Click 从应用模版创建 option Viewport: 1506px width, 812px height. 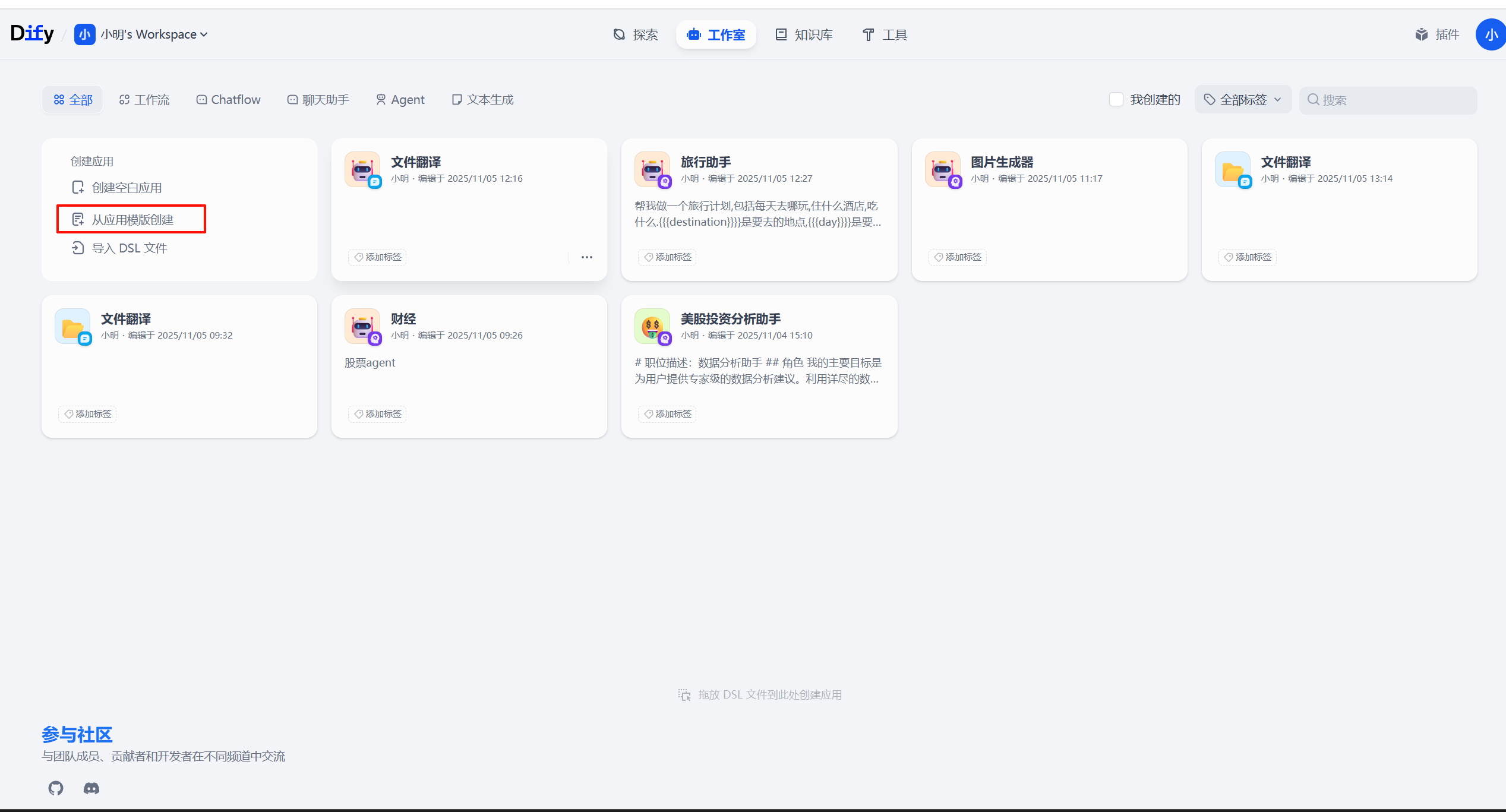(132, 220)
